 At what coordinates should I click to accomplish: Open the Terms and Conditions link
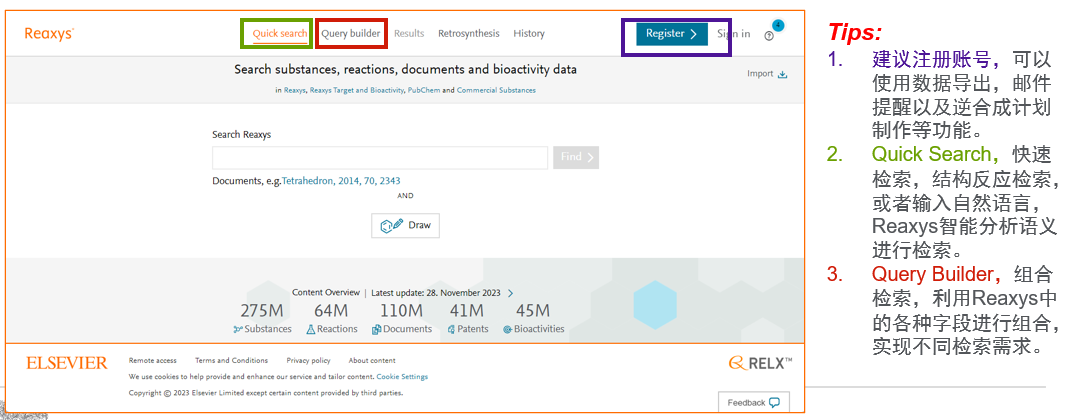tap(231, 360)
